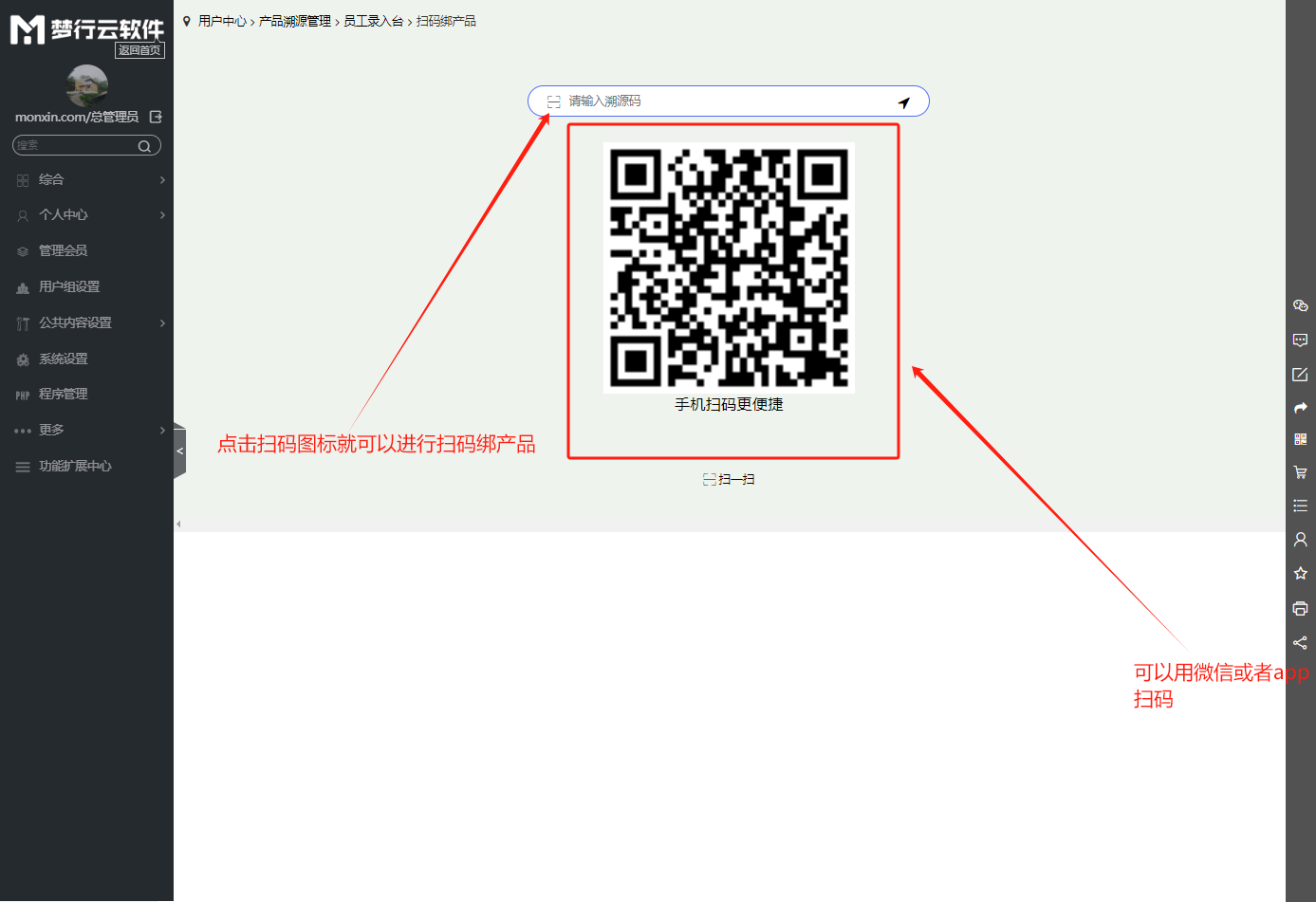Go to 产品溯源管理 breadcrumb link
The width and height of the screenshot is (1316, 902).
point(295,21)
